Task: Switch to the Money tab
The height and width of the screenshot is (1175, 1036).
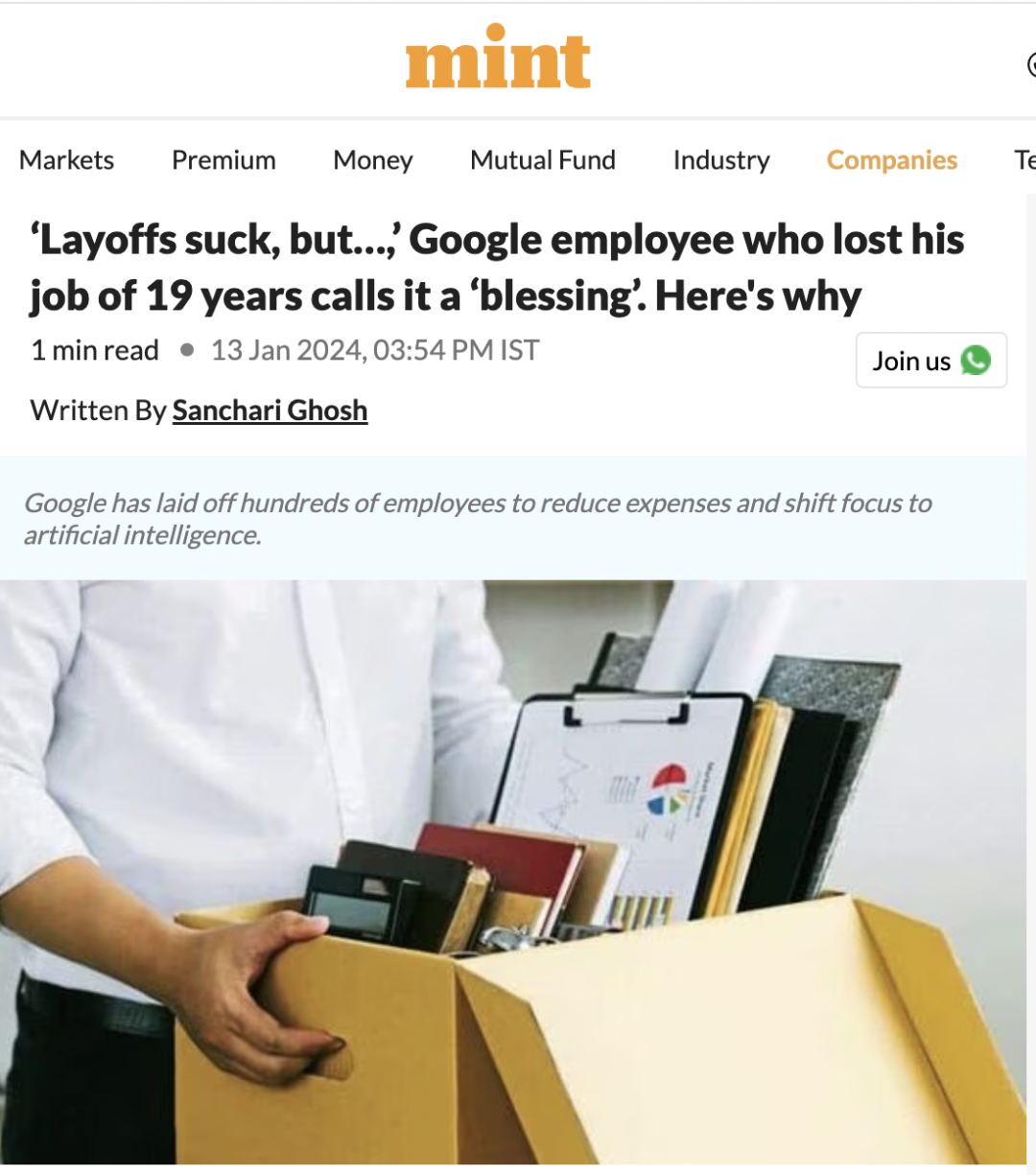Action: point(373,160)
